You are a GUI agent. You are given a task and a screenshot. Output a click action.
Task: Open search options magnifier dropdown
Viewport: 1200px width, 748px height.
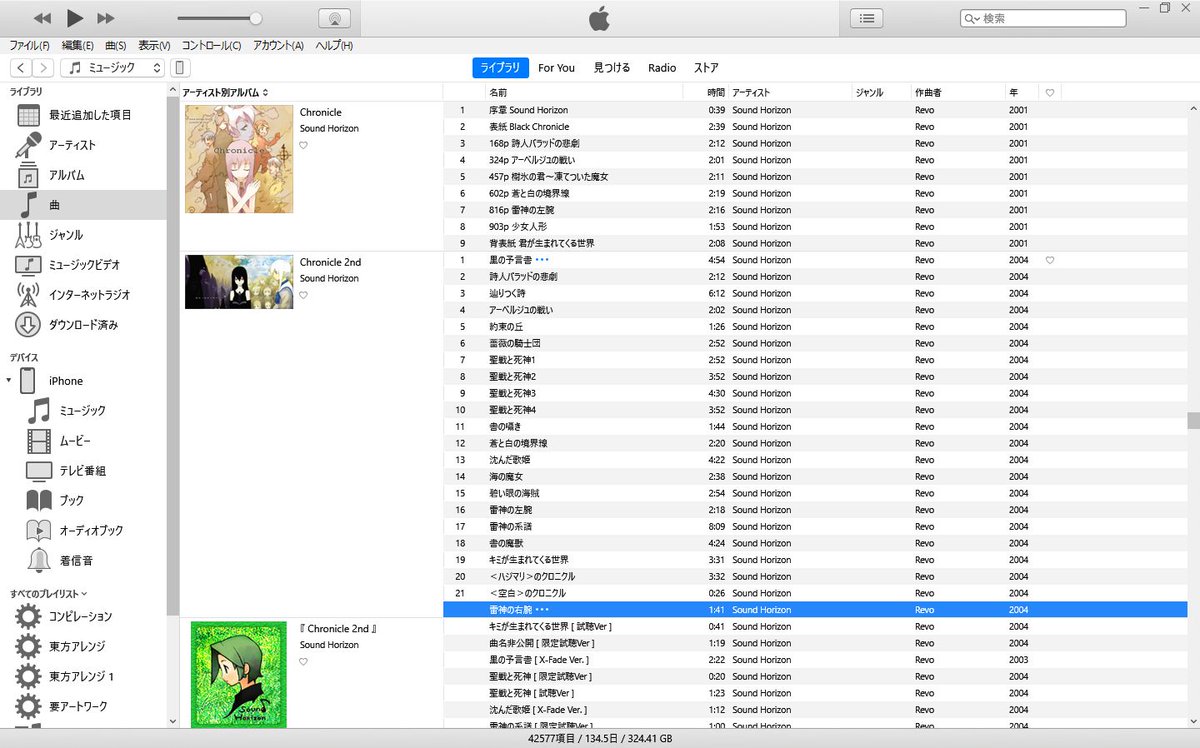[x=971, y=18]
